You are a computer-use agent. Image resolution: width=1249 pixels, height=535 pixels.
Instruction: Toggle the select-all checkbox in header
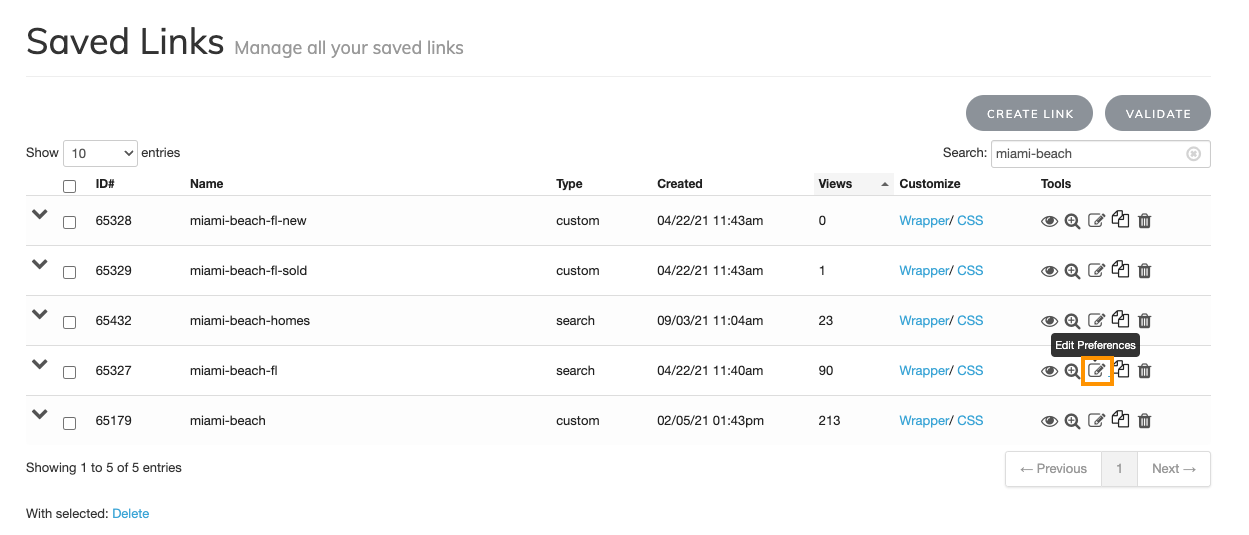pyautogui.click(x=69, y=186)
